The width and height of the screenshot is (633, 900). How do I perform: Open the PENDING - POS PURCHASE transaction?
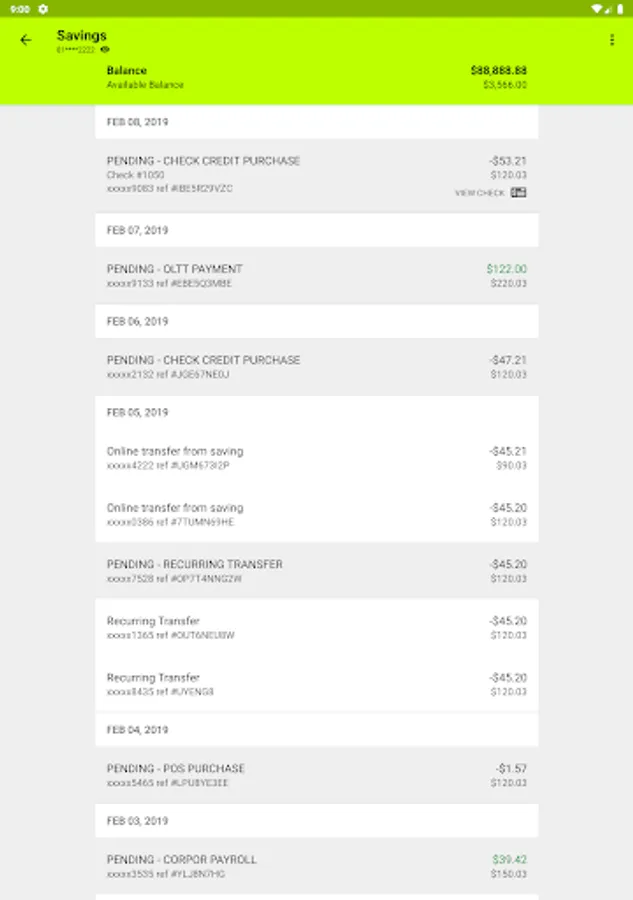pyautogui.click(x=316, y=775)
